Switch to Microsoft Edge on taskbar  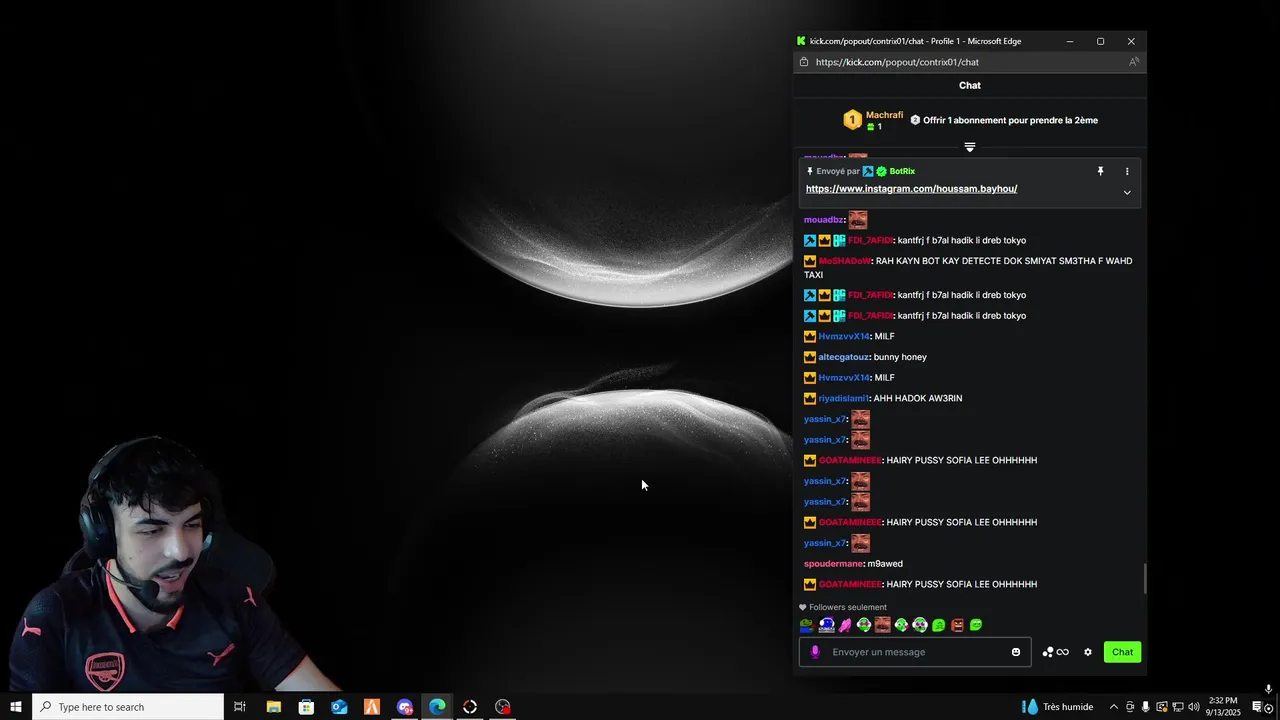[437, 707]
